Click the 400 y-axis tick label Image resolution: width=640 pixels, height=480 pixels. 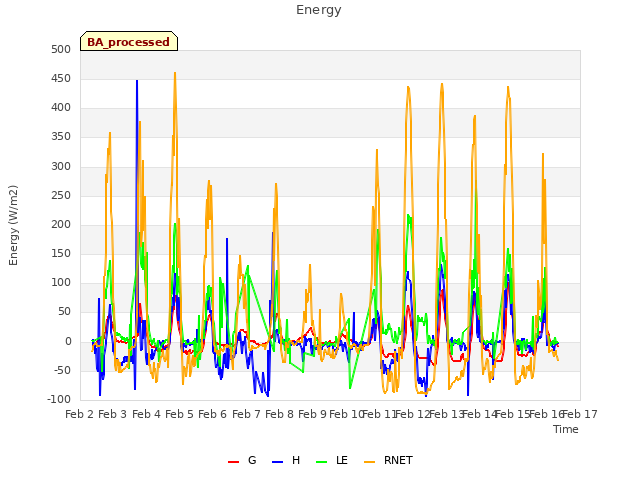(61, 108)
